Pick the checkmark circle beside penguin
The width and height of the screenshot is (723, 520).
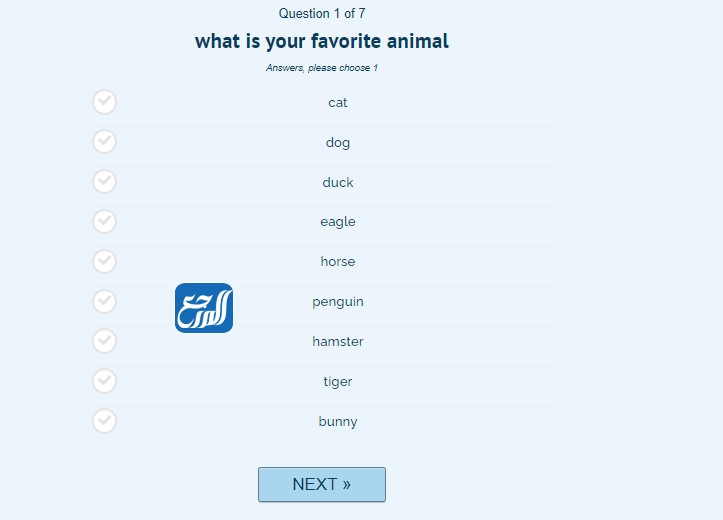point(104,301)
